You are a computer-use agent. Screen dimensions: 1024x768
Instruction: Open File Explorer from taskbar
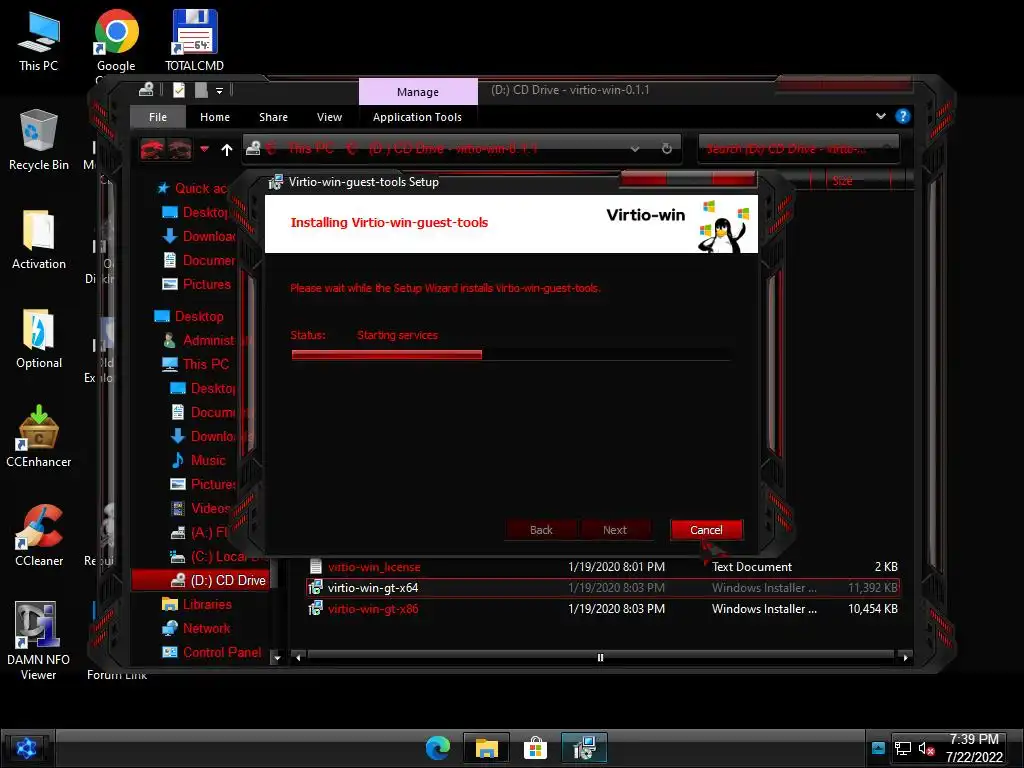[x=487, y=748]
